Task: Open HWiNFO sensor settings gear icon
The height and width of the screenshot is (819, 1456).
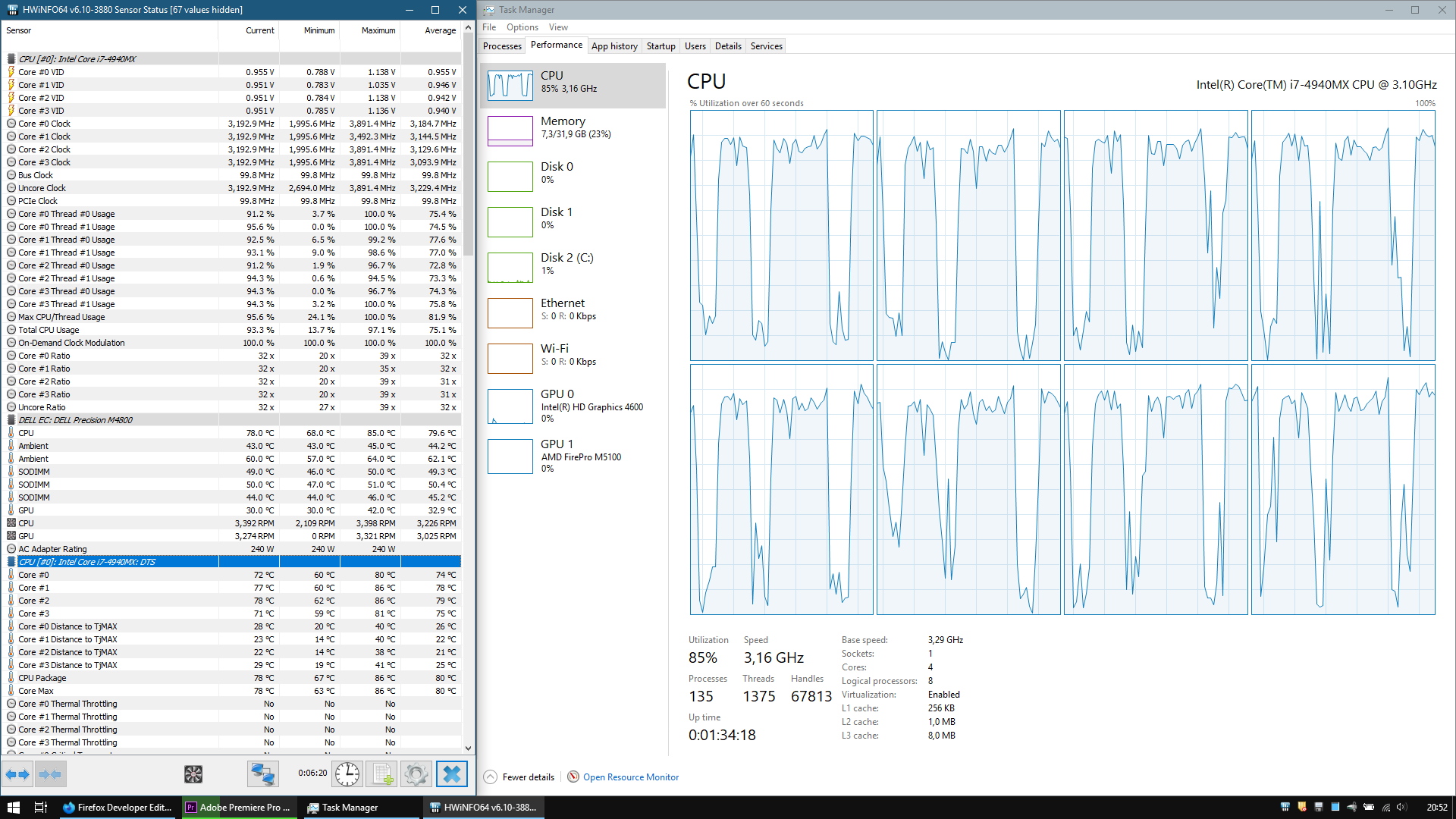Action: click(416, 774)
